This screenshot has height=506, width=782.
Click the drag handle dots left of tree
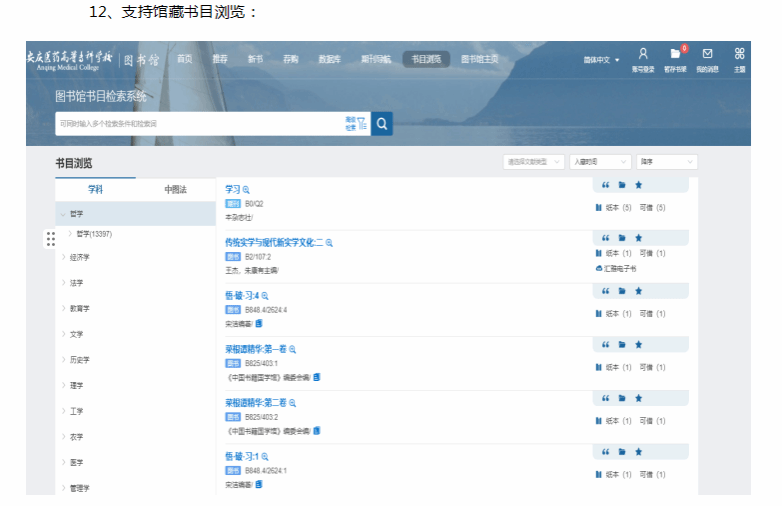(x=51, y=238)
